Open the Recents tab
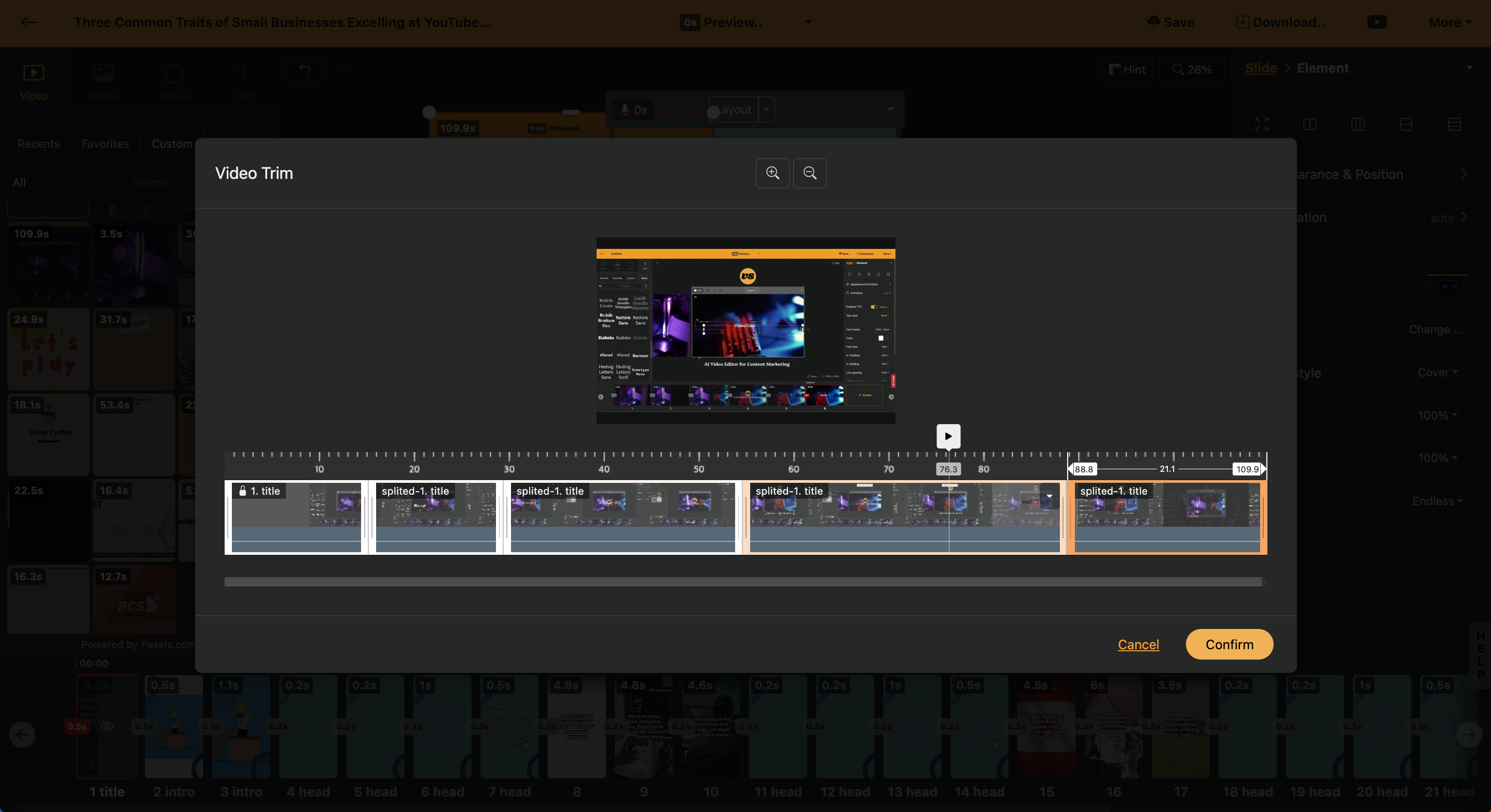1491x812 pixels. [x=38, y=144]
